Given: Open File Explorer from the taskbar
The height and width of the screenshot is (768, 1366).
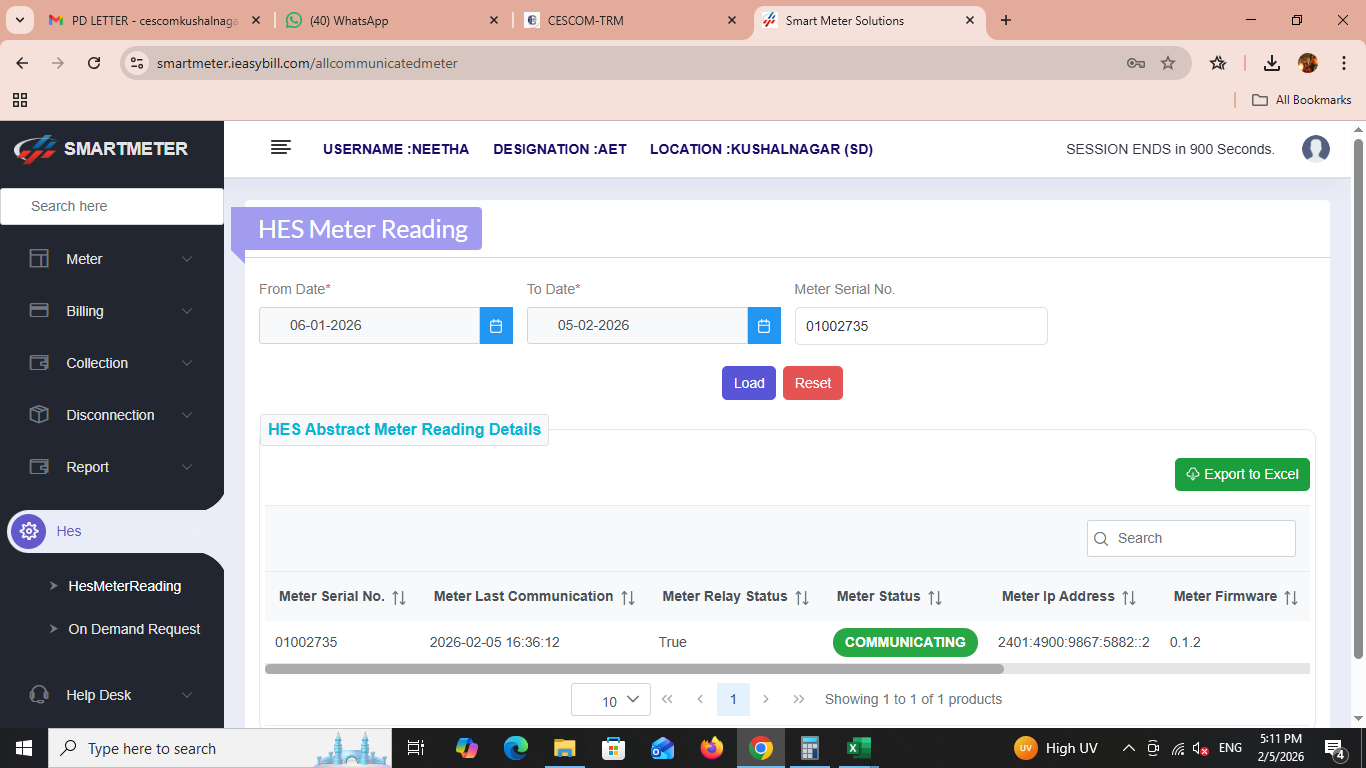Looking at the screenshot, I should [565, 748].
